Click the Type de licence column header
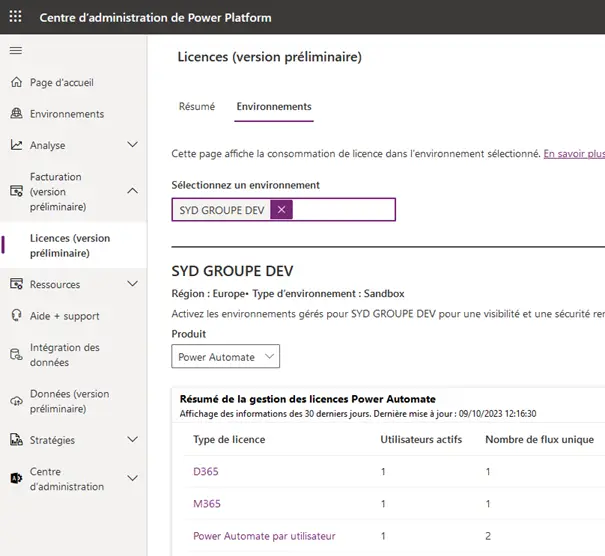The width and height of the screenshot is (605, 556). (x=229, y=439)
